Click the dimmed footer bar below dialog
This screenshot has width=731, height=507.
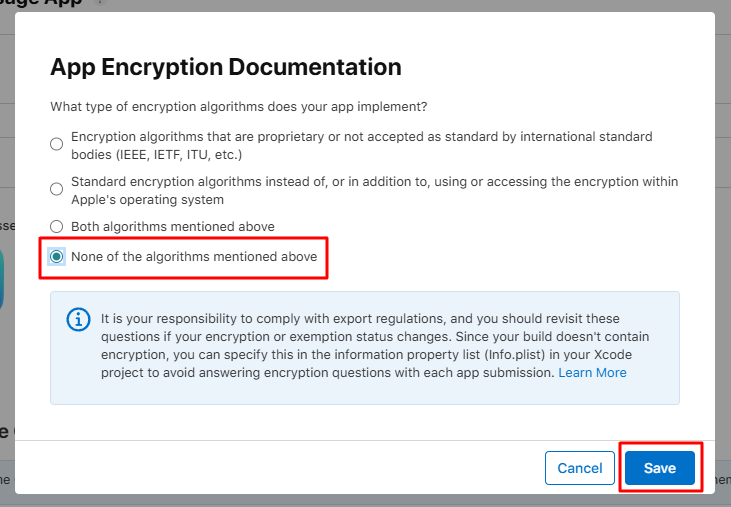[366, 501]
